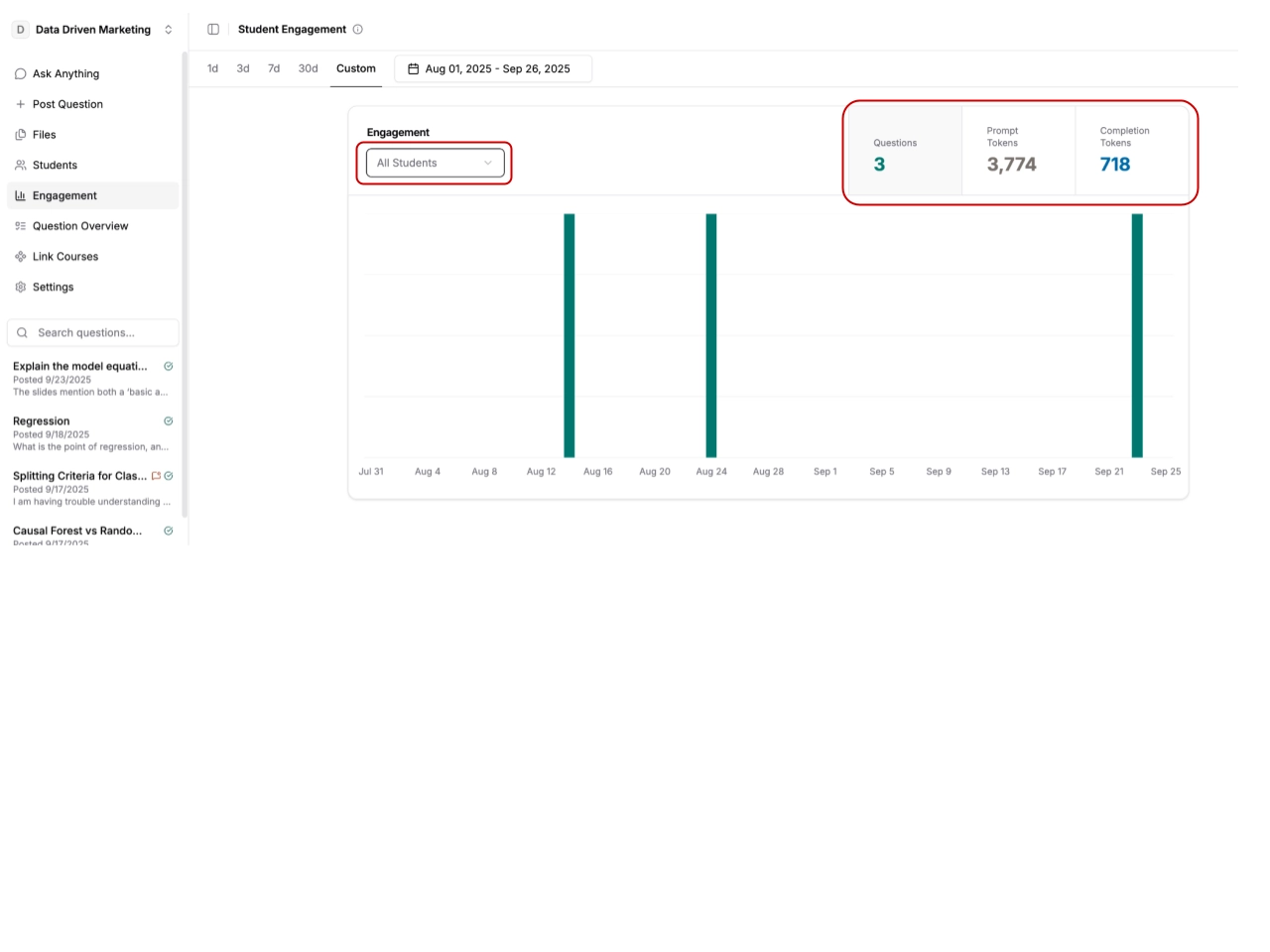The width and height of the screenshot is (1270, 952).
Task: Open the Files section
Action: pos(44,135)
